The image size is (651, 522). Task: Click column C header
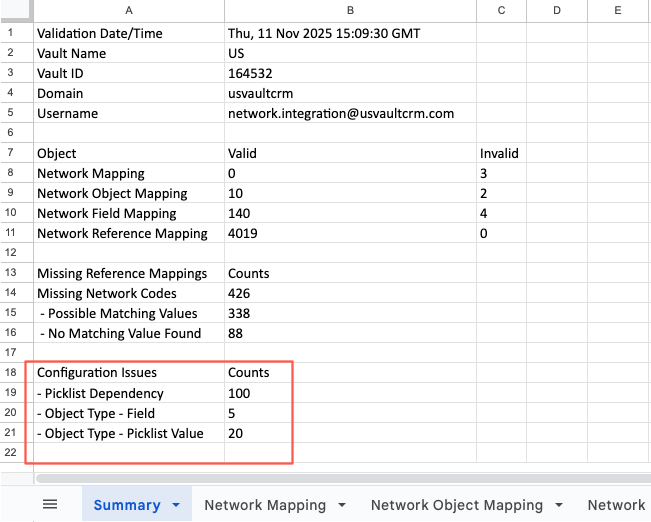[x=500, y=10]
